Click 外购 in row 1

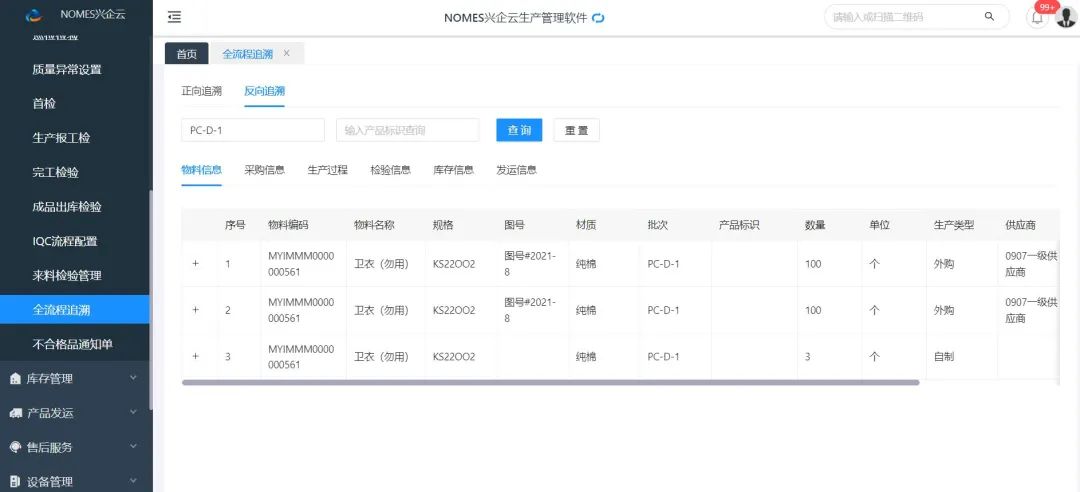tap(944, 263)
